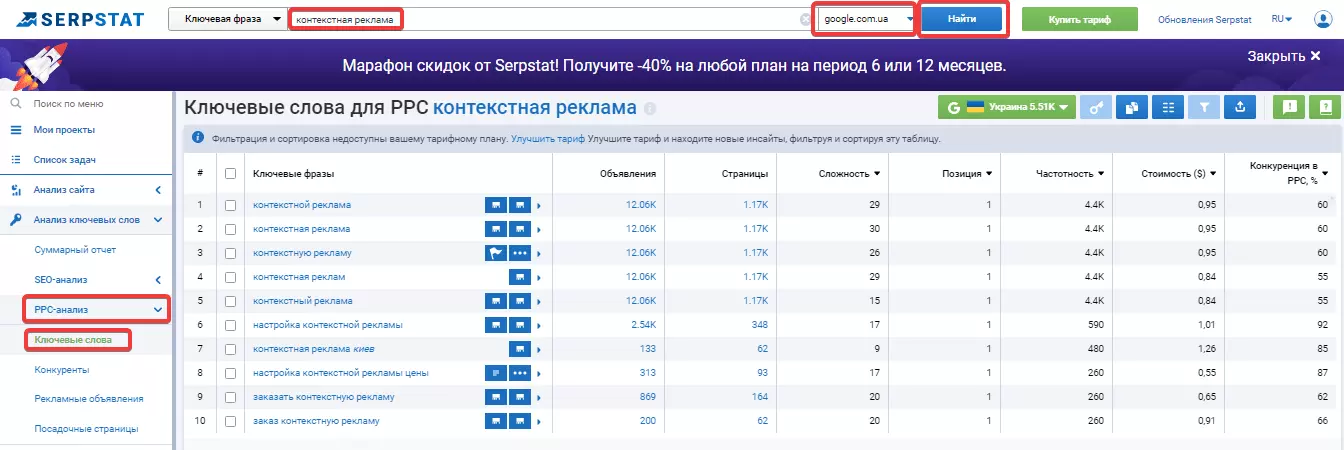Collapse the 'Анализ ключевых слов' menu section
This screenshot has width=1344, height=450.
coord(158,220)
